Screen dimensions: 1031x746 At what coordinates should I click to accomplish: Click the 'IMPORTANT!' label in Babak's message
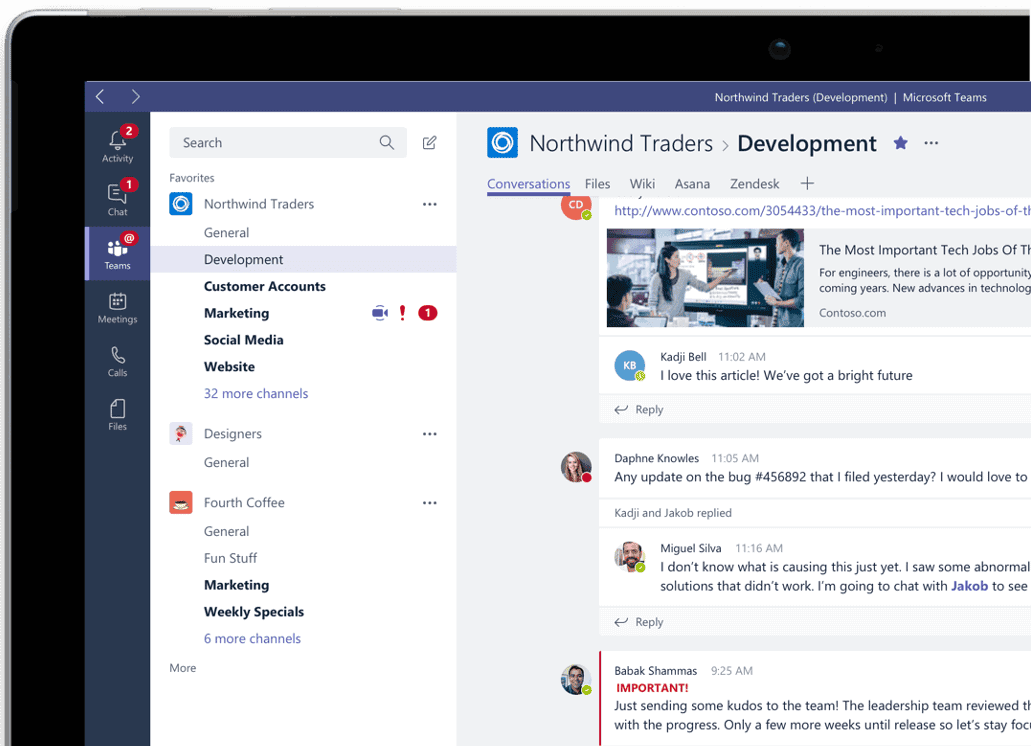click(652, 688)
